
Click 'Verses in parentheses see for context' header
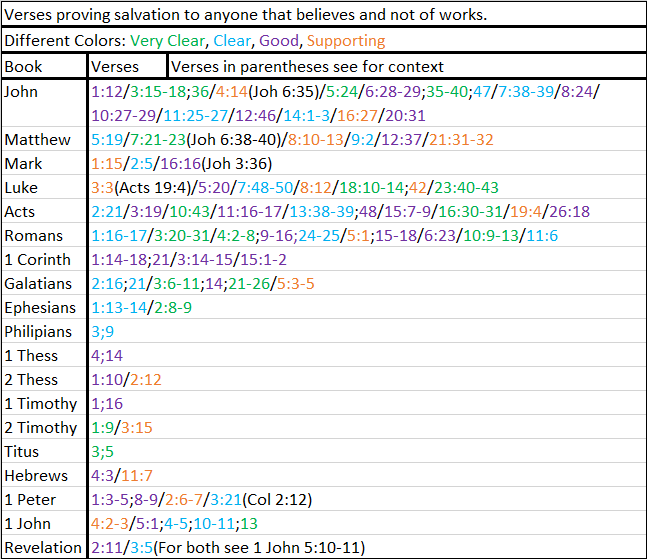pyautogui.click(x=407, y=66)
